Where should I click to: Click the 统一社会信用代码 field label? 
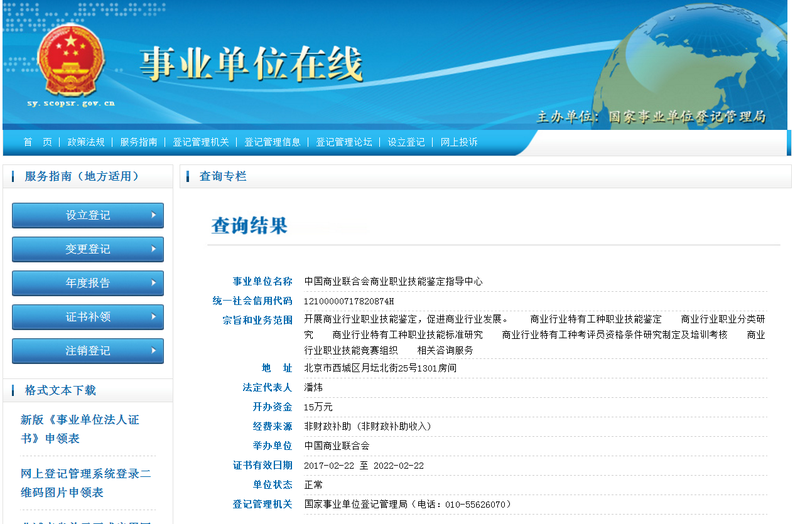point(252,301)
